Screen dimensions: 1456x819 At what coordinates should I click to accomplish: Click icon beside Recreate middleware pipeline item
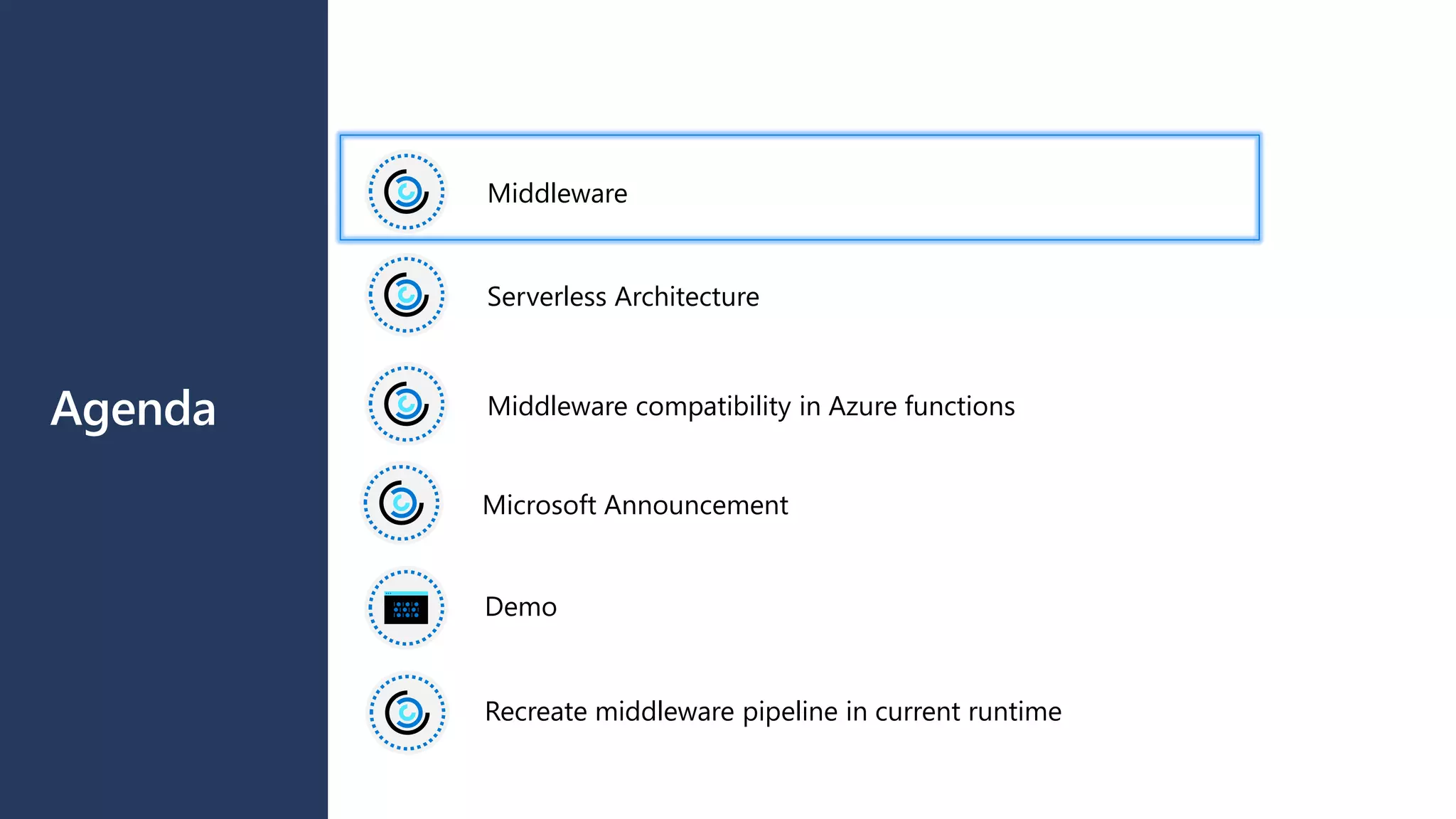(x=407, y=712)
